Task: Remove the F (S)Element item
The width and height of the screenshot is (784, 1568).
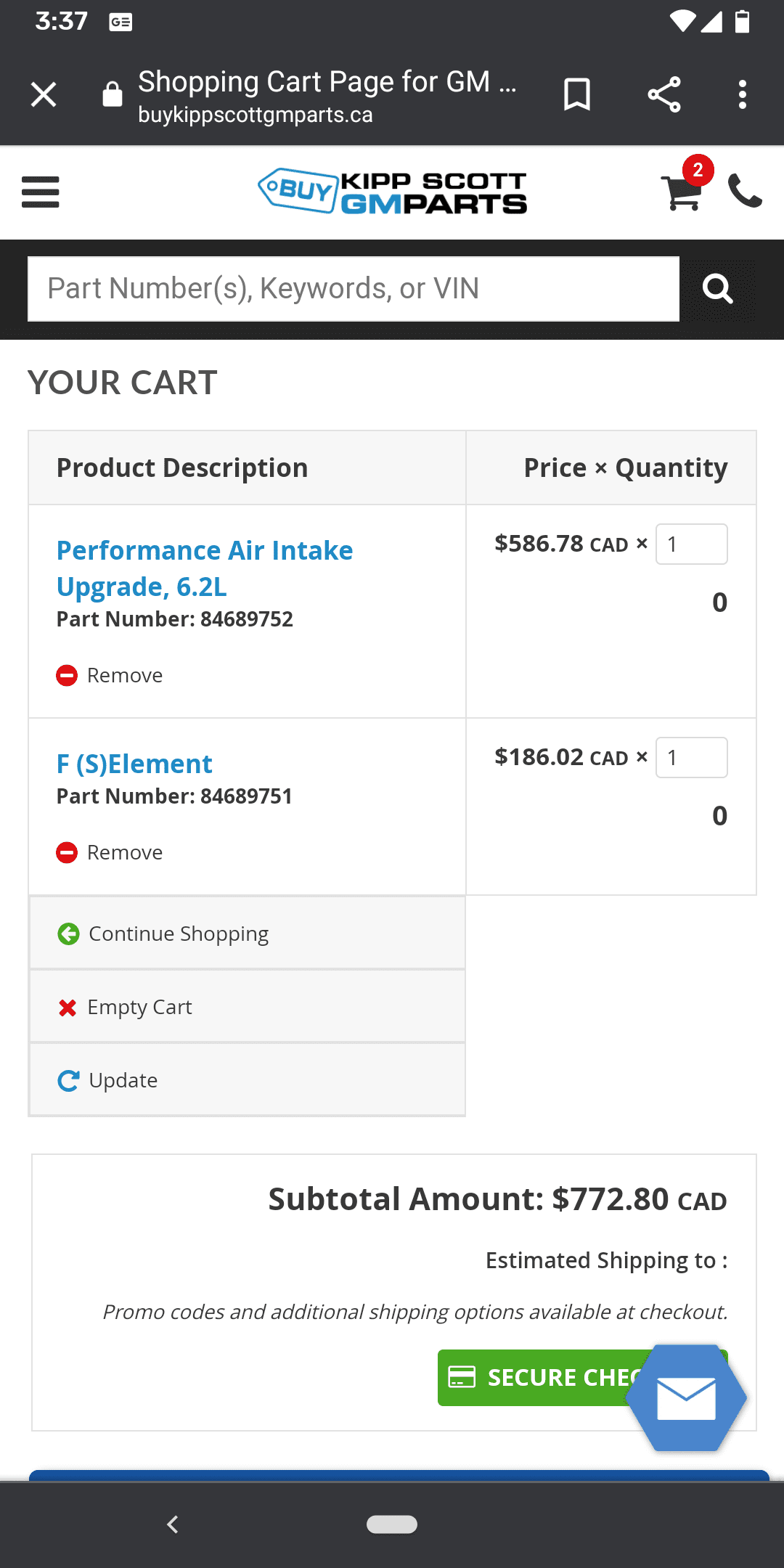Action: point(110,853)
